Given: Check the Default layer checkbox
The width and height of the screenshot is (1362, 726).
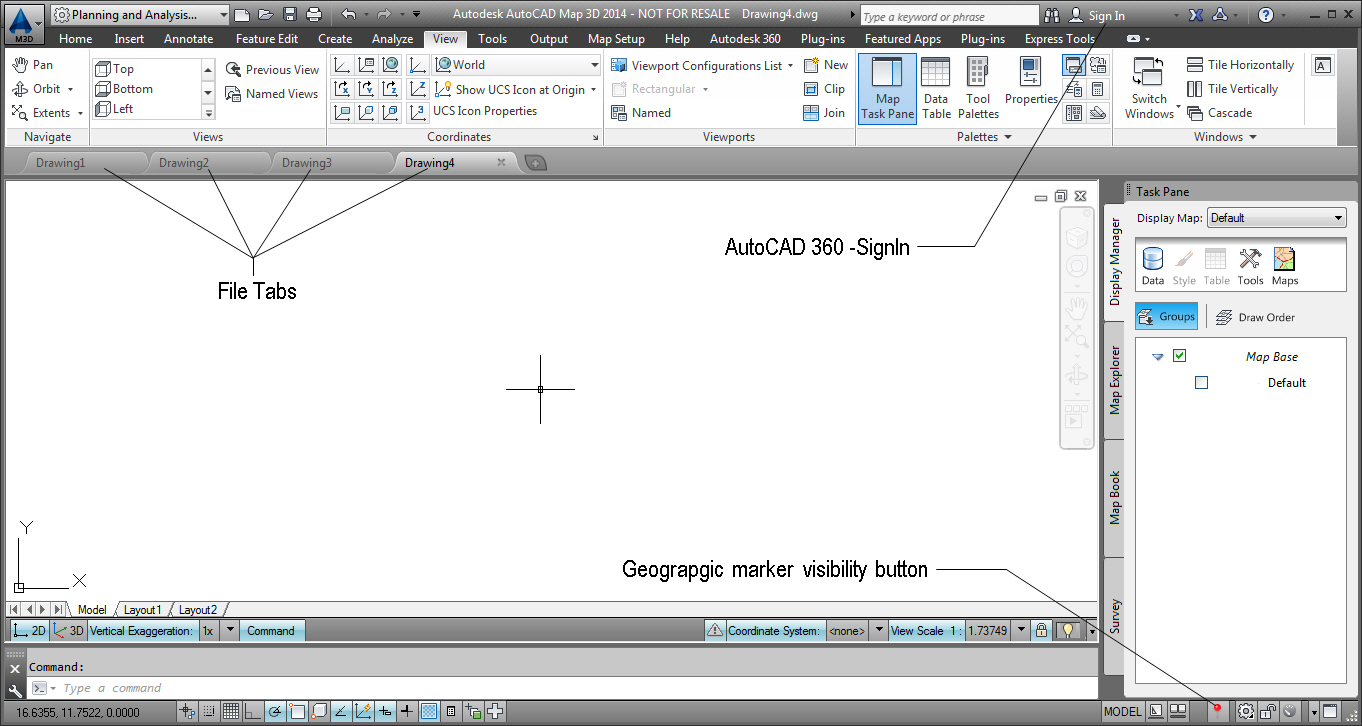Looking at the screenshot, I should tap(1202, 382).
